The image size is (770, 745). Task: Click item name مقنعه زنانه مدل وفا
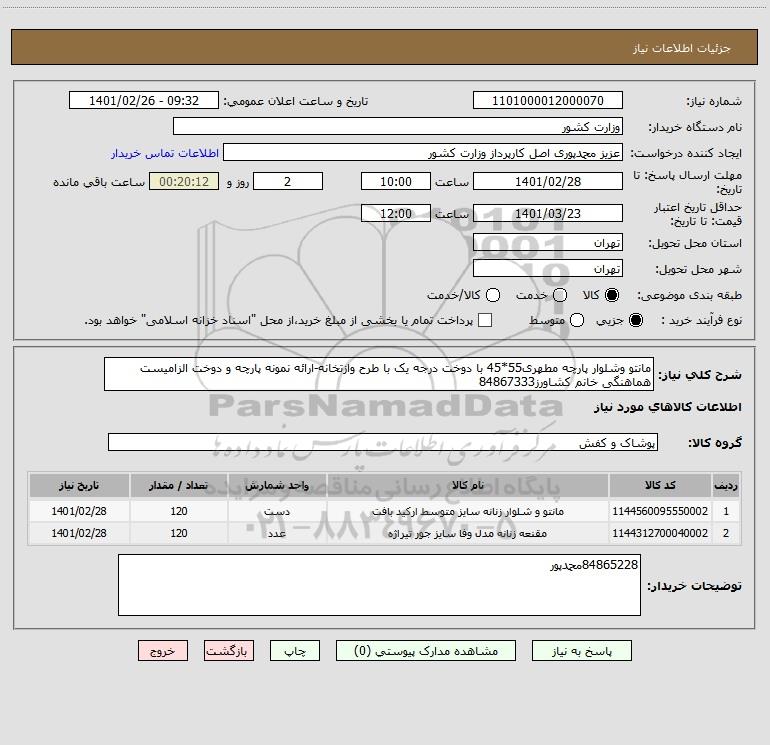[x=468, y=533]
